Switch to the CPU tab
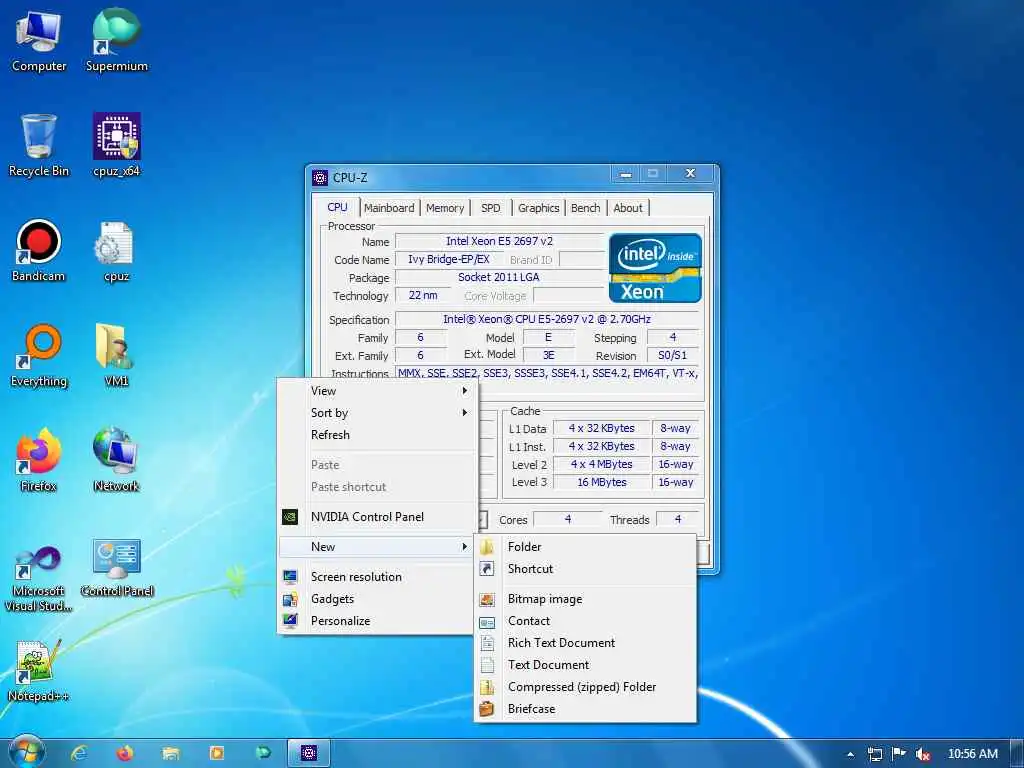This screenshot has height=768, width=1024. 337,207
